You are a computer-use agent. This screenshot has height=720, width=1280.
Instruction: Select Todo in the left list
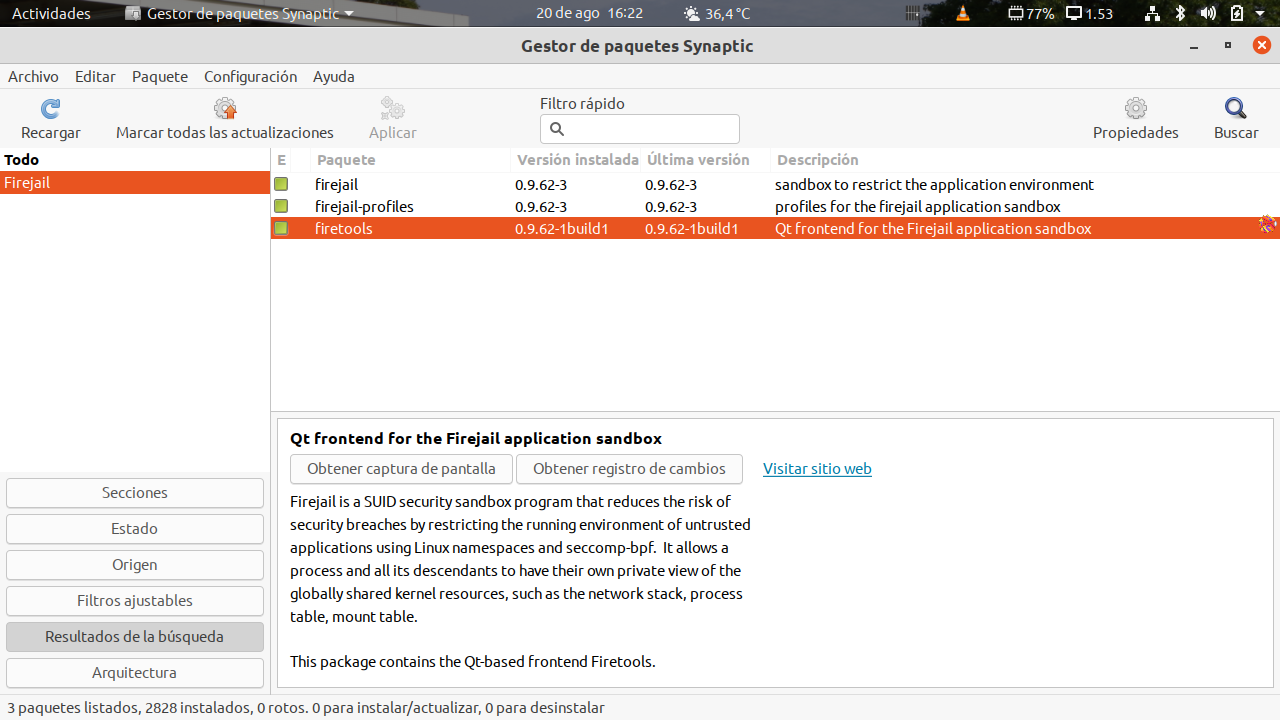[135, 160]
